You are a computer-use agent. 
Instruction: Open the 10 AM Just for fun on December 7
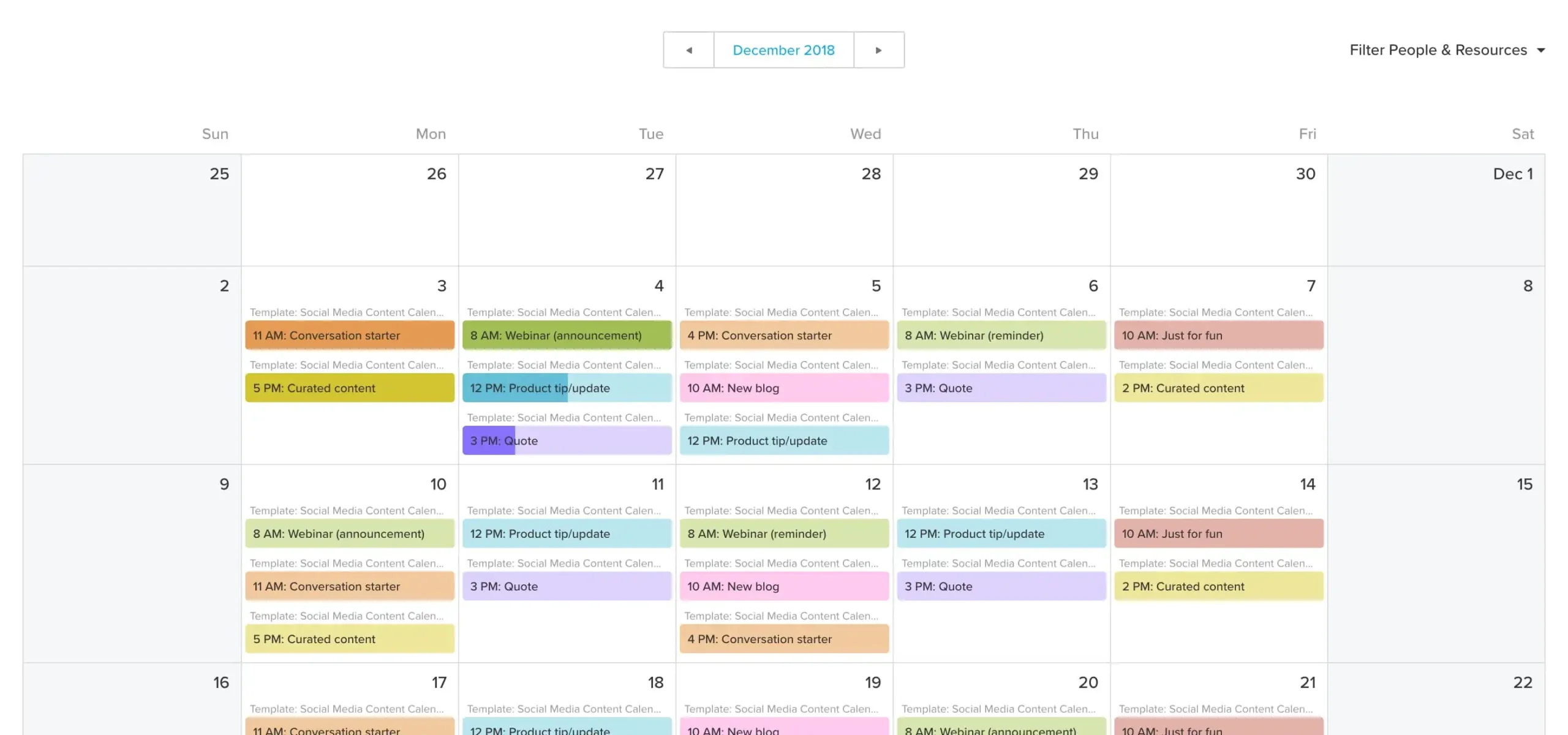pyautogui.click(x=1218, y=335)
